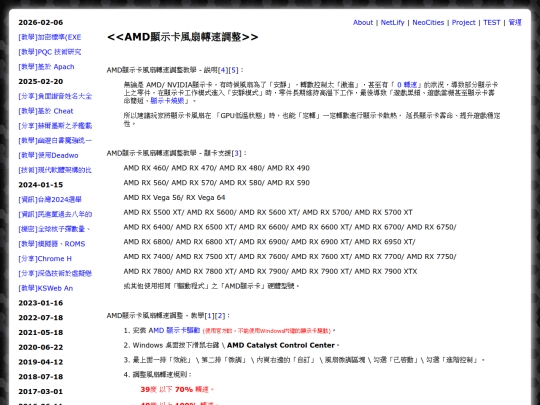Open the [分享]Chrome H sidebar article
Screen dimensions: 540x405
(45, 259)
